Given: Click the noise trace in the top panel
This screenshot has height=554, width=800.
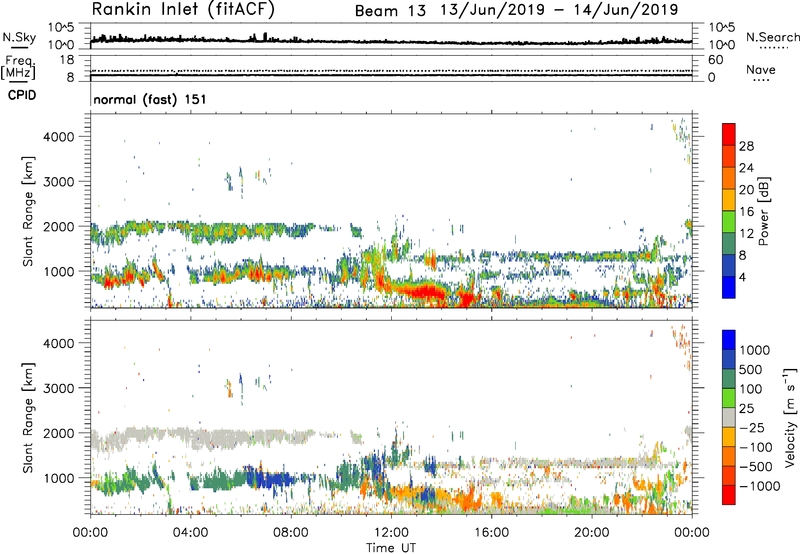Looking at the screenshot, I should click(x=391, y=42).
